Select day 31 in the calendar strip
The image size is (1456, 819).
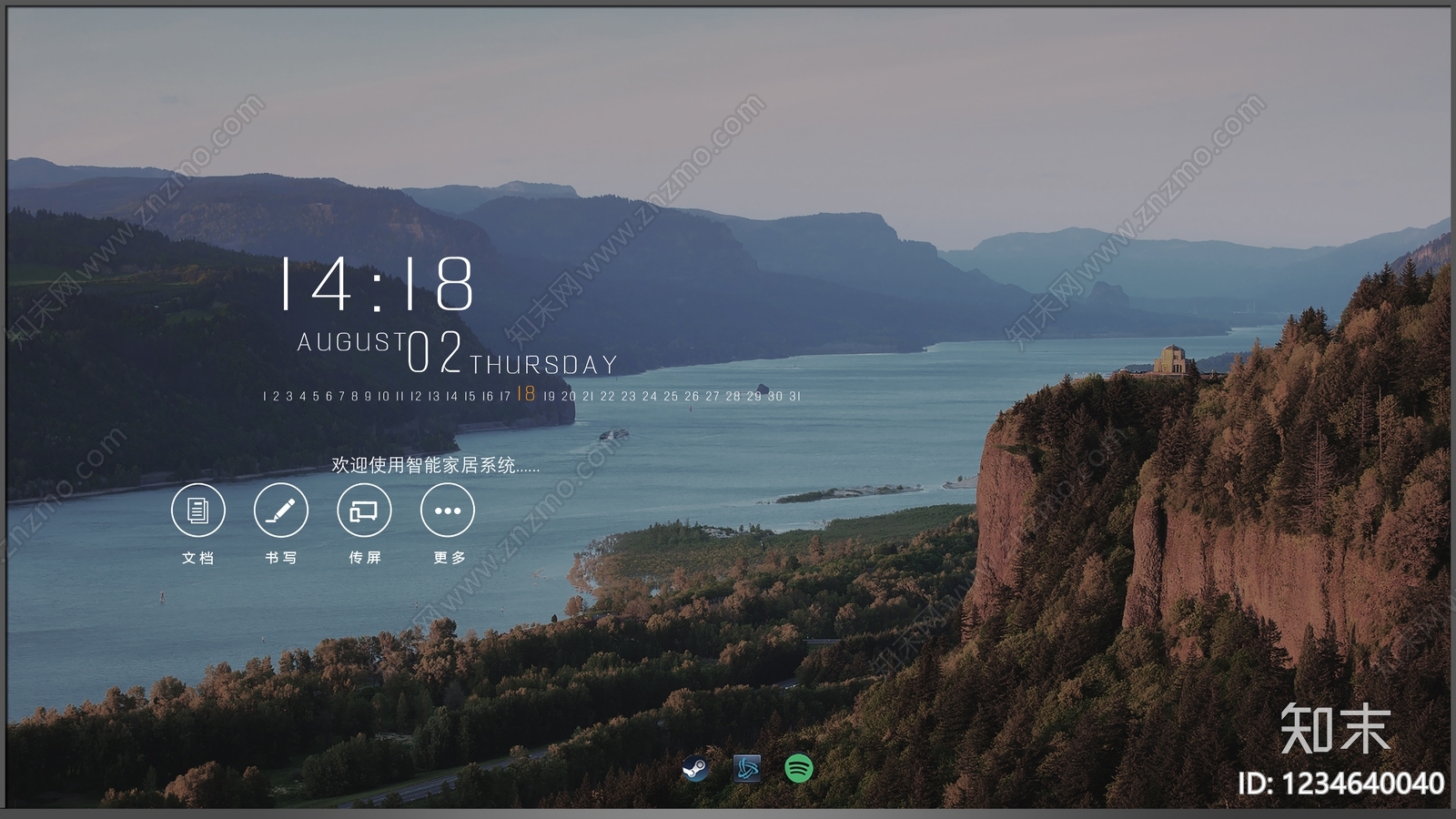point(794,396)
